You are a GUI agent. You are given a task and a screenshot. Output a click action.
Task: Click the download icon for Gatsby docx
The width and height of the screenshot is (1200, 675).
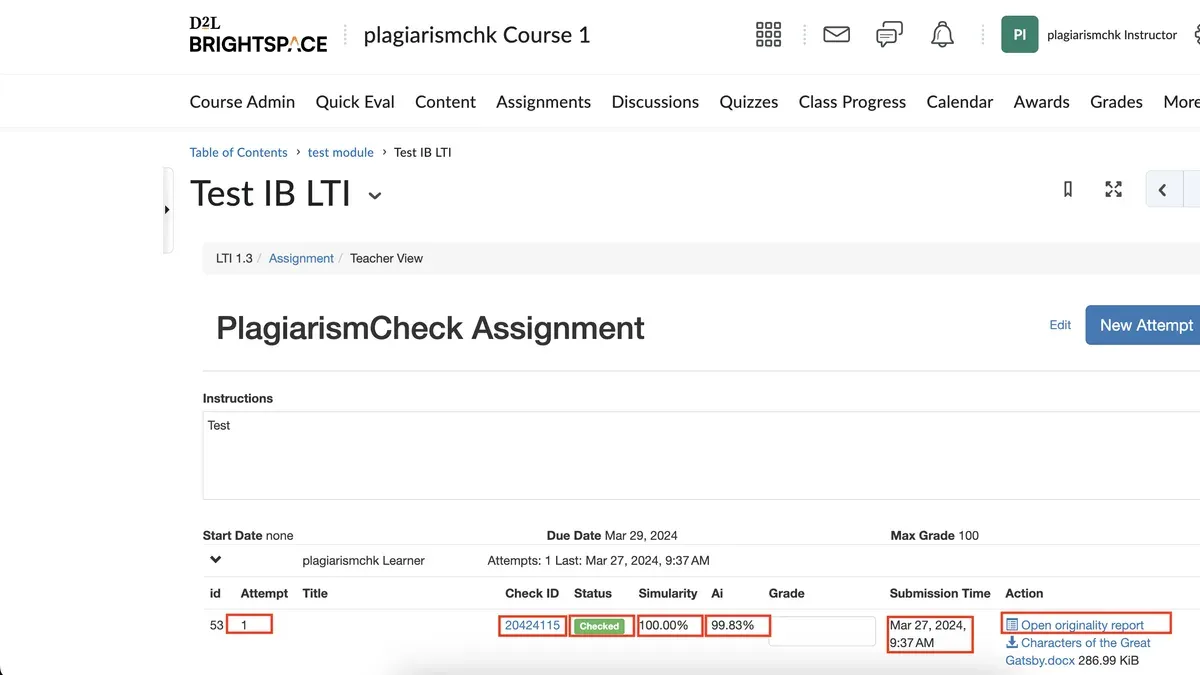click(x=1011, y=643)
